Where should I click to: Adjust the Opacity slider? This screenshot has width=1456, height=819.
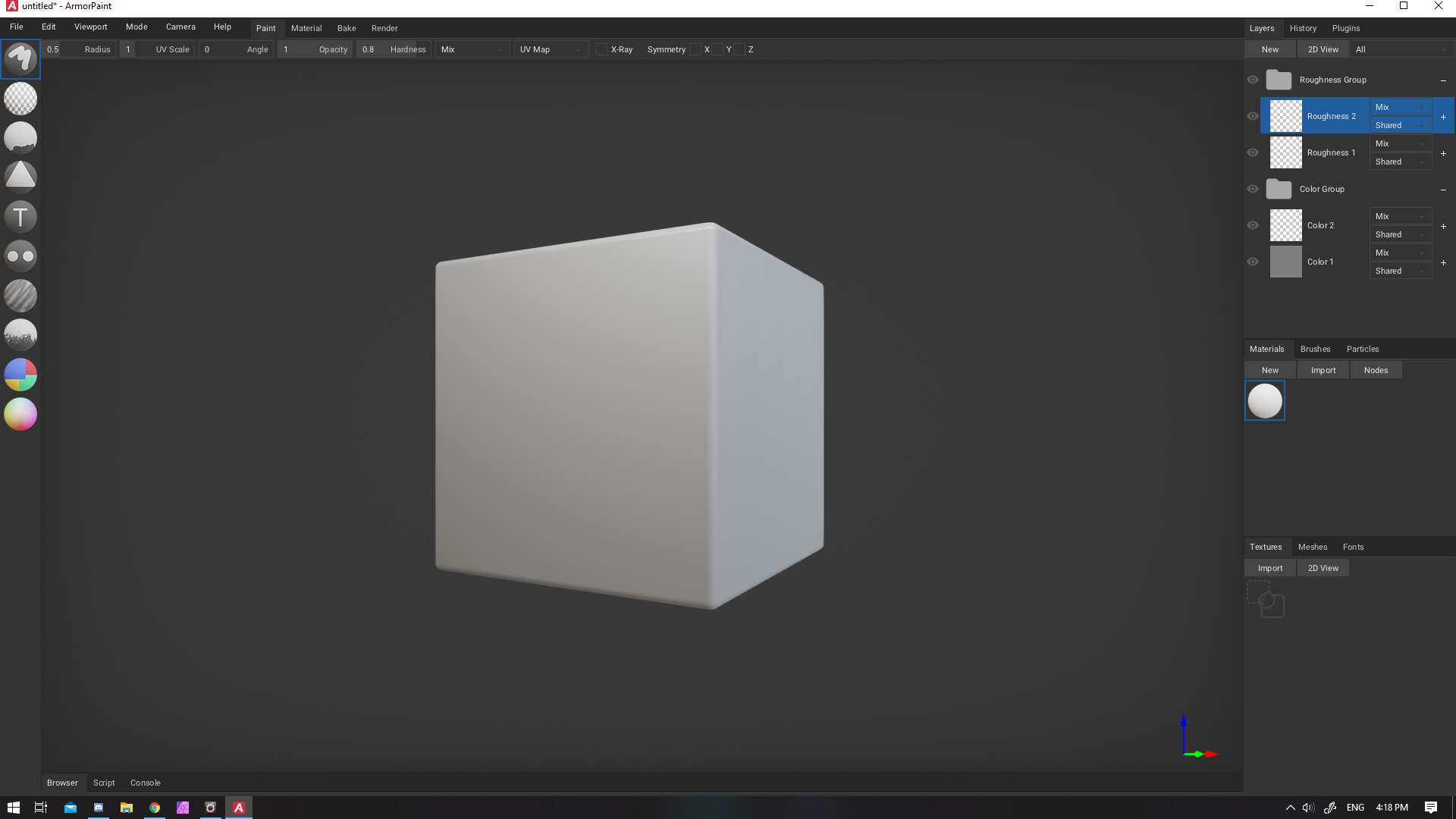pyautogui.click(x=315, y=49)
